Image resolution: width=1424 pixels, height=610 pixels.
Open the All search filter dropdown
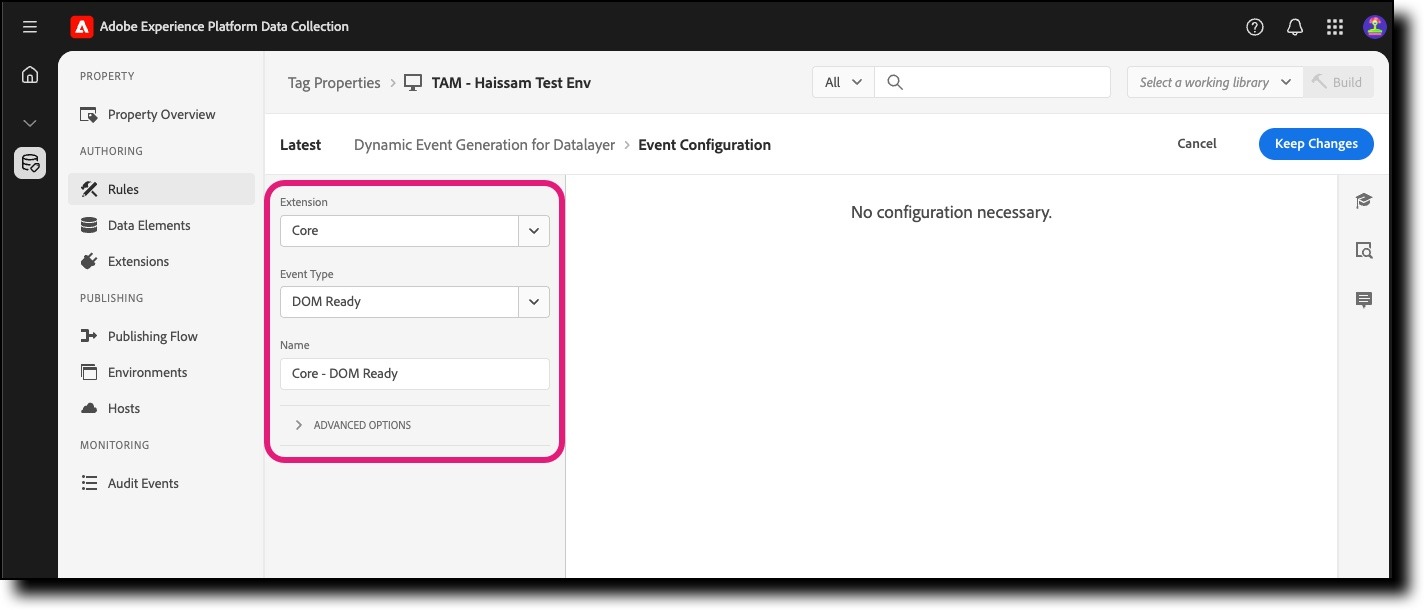point(843,82)
